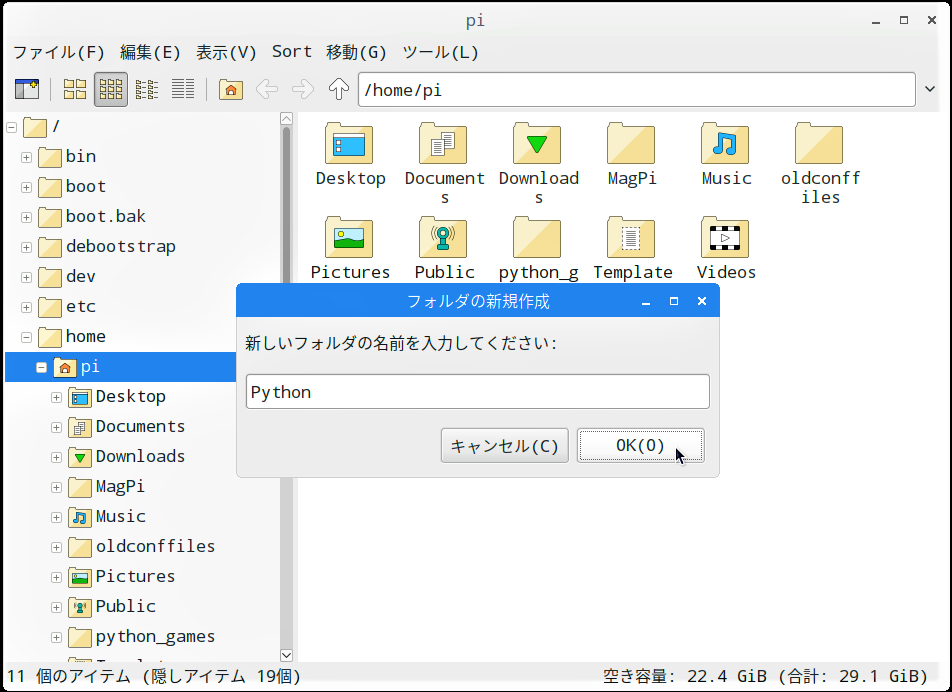Open the python_games folder icon in main pane

point(537,237)
